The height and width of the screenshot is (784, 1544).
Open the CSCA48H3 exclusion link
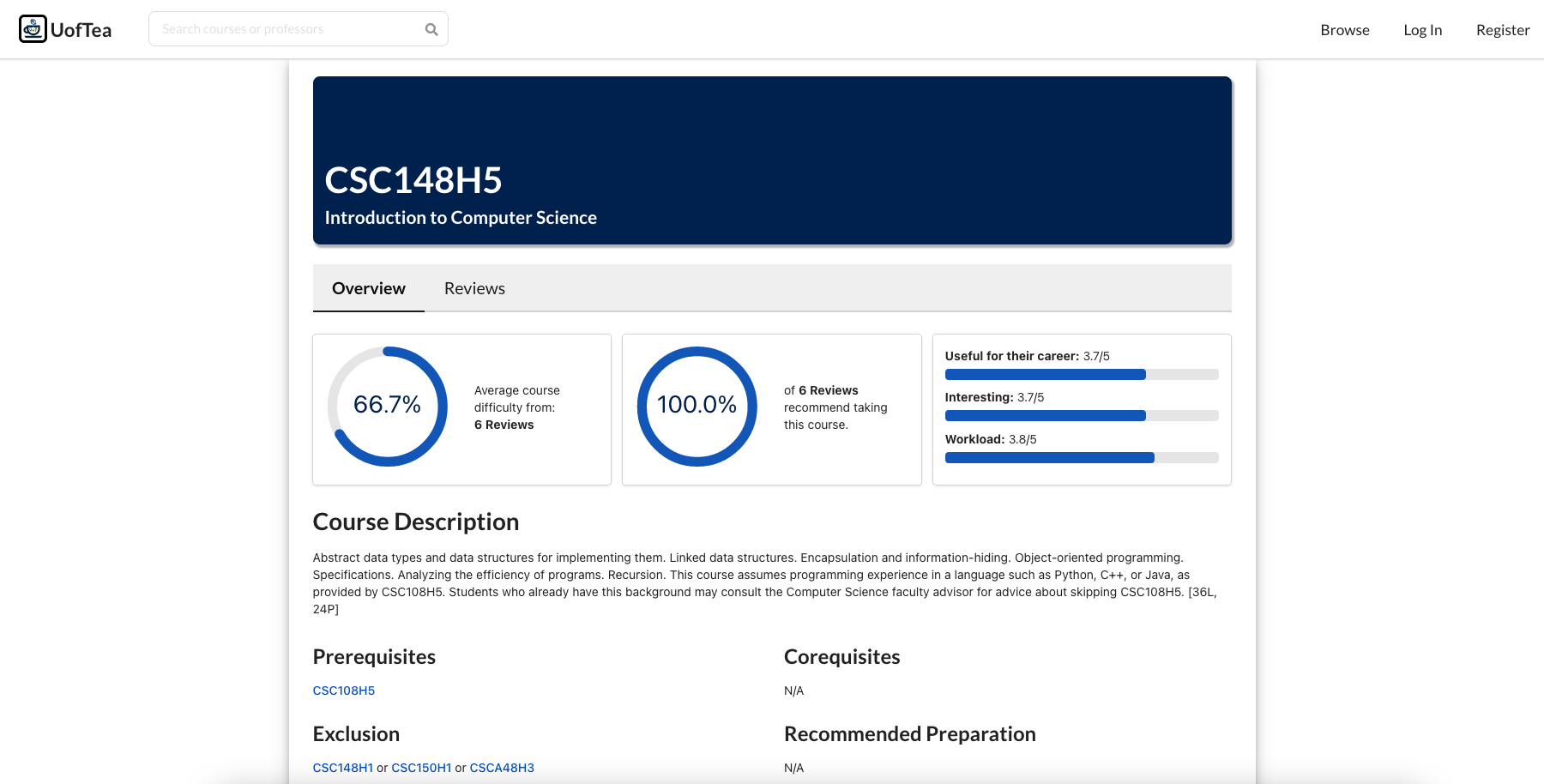502,768
